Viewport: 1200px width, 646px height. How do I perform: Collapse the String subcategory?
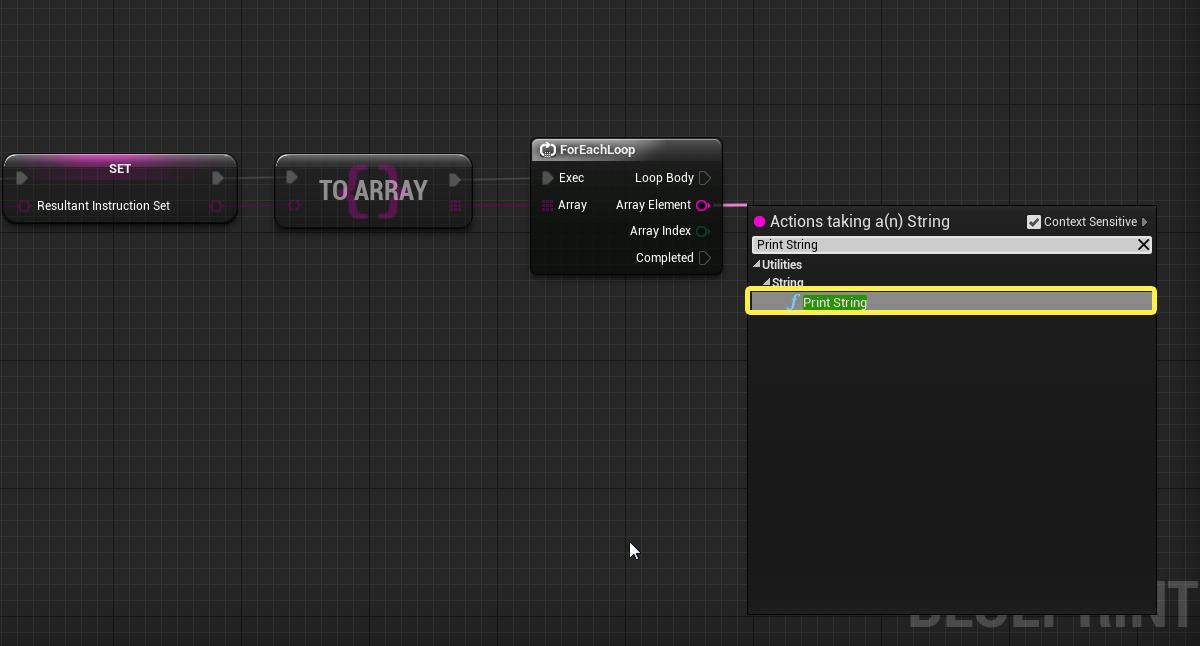(x=767, y=283)
